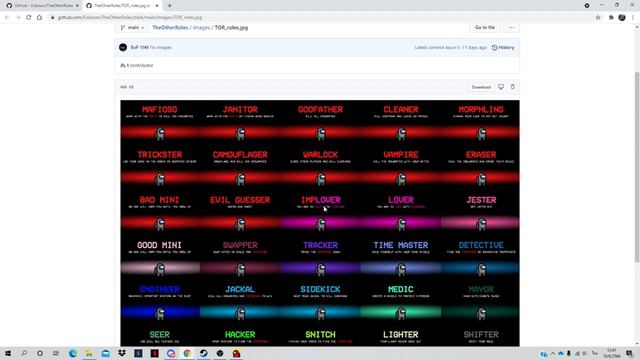
Task: Close the first GitHub browser tab
Action: pyautogui.click(x=77, y=6)
